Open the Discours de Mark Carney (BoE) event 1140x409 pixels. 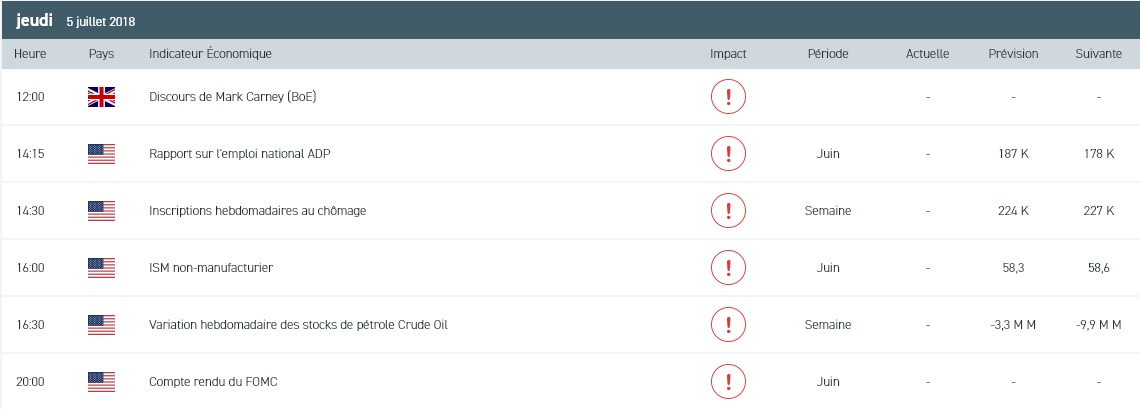click(x=232, y=97)
